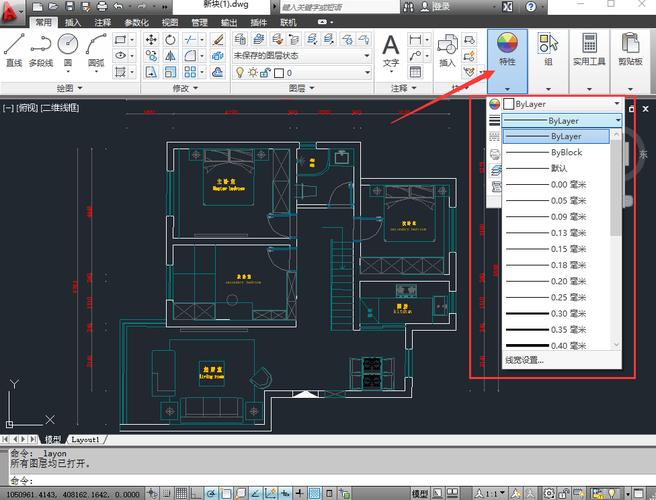656x500 pixels.
Task: Click the Undo arrow in quick access toolbar
Action: tap(118, 7)
